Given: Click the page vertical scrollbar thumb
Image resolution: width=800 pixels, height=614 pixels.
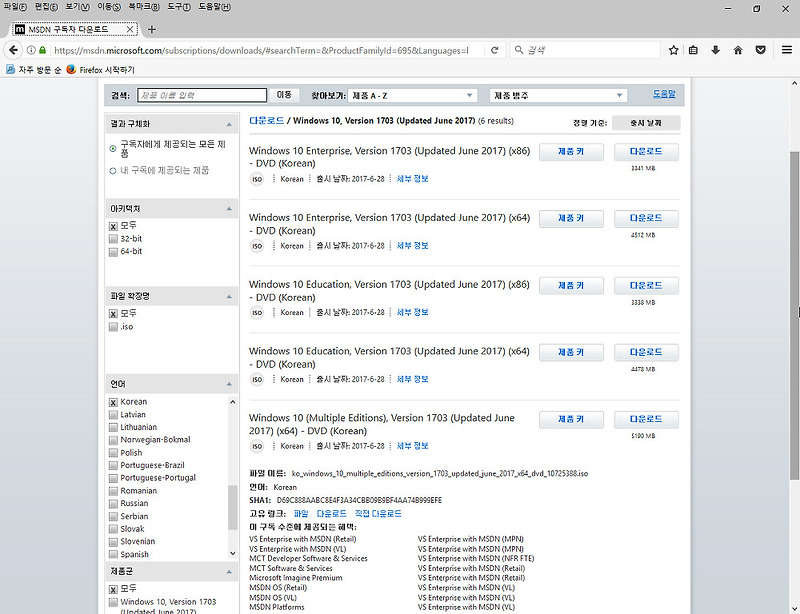Looking at the screenshot, I should 794,315.
